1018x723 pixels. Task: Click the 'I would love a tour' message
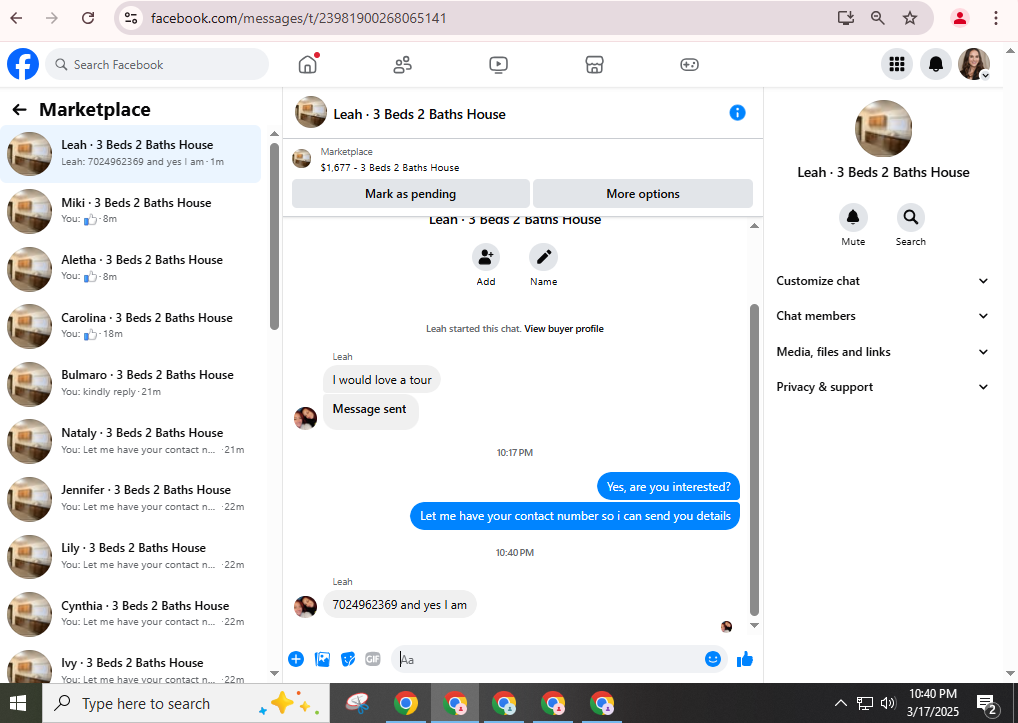[382, 380]
